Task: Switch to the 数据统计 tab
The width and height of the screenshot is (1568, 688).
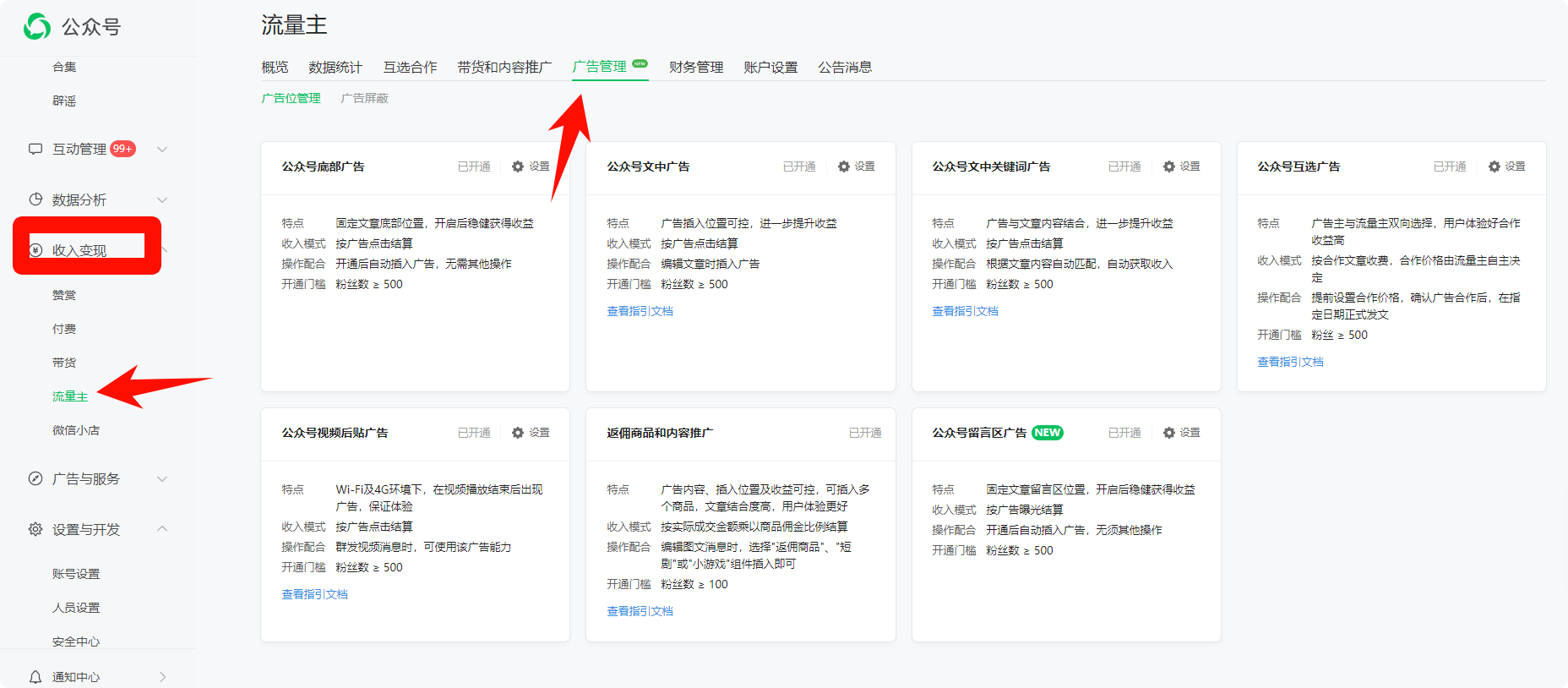Action: [x=335, y=67]
